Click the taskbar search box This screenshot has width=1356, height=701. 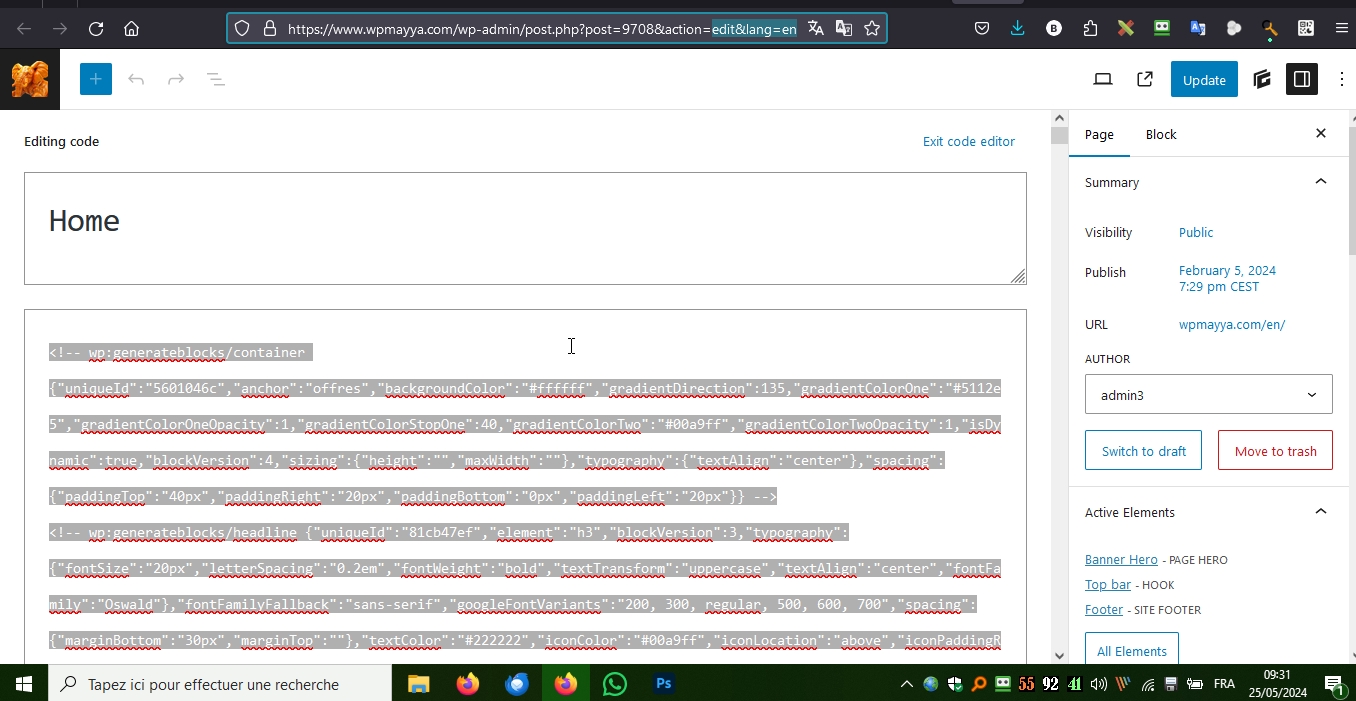click(220, 684)
